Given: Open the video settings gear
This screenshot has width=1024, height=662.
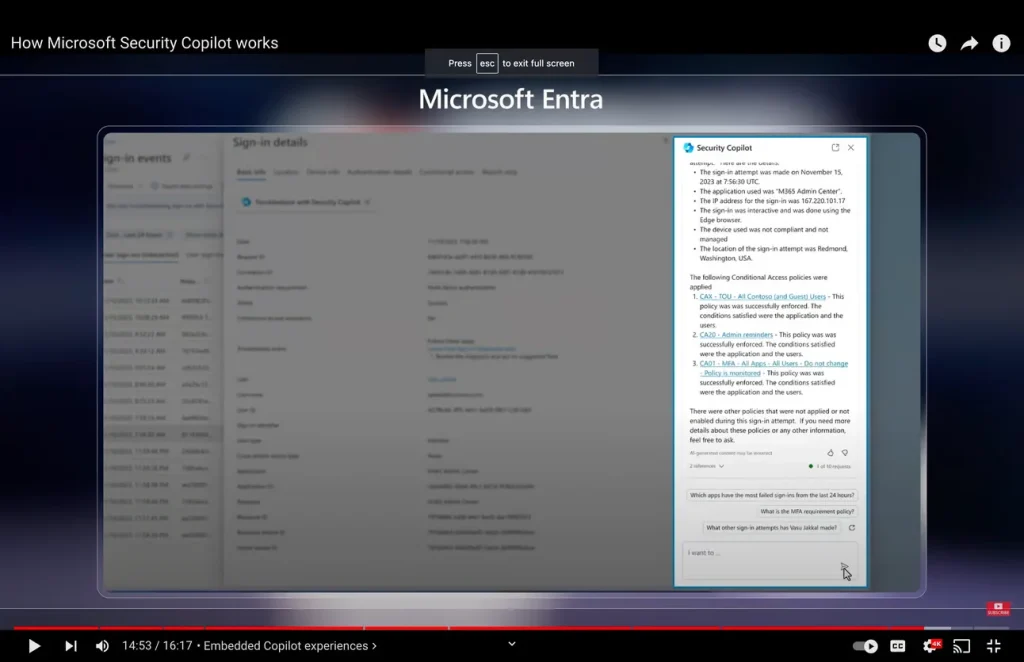Looking at the screenshot, I should [x=931, y=646].
